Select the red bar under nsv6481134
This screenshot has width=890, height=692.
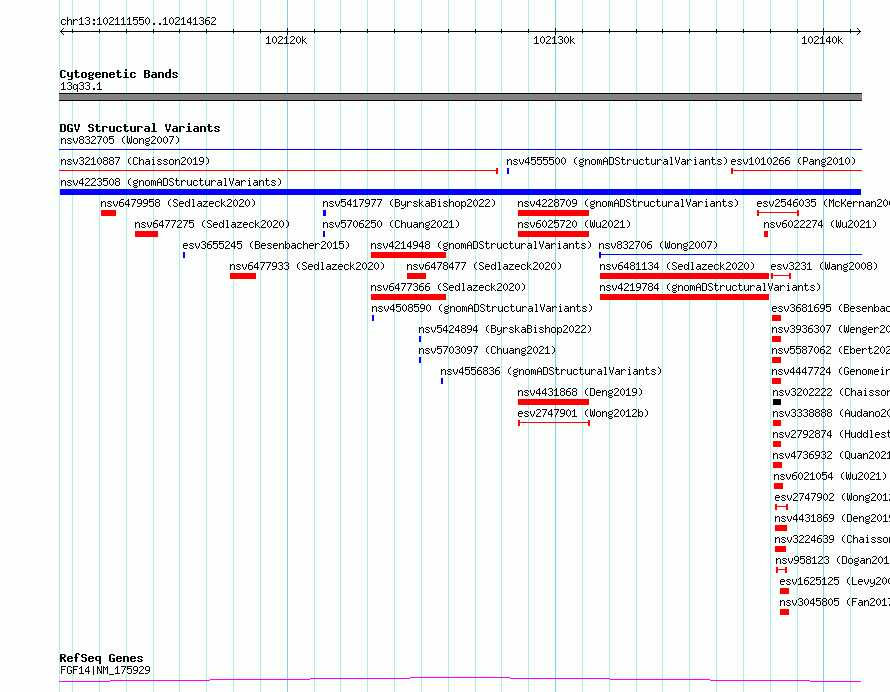coord(685,276)
